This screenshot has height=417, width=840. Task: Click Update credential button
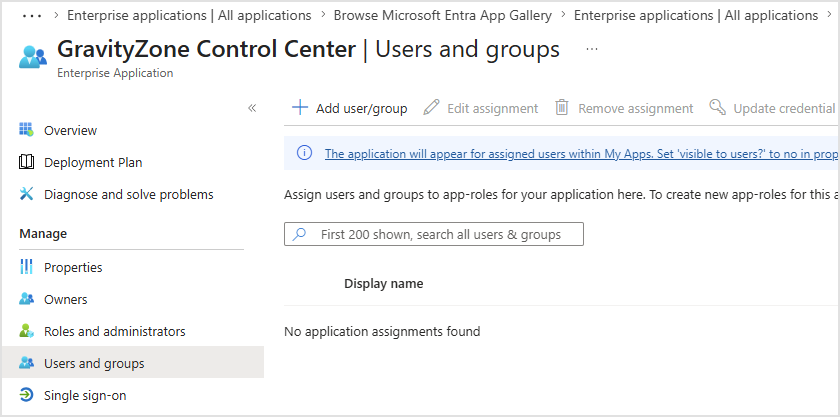pyautogui.click(x=772, y=108)
